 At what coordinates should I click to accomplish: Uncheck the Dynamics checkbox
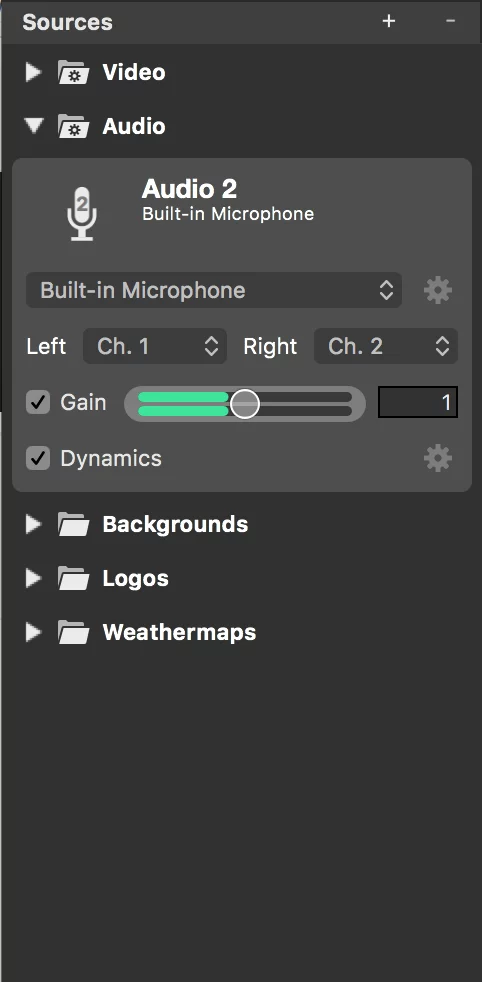pyautogui.click(x=38, y=458)
